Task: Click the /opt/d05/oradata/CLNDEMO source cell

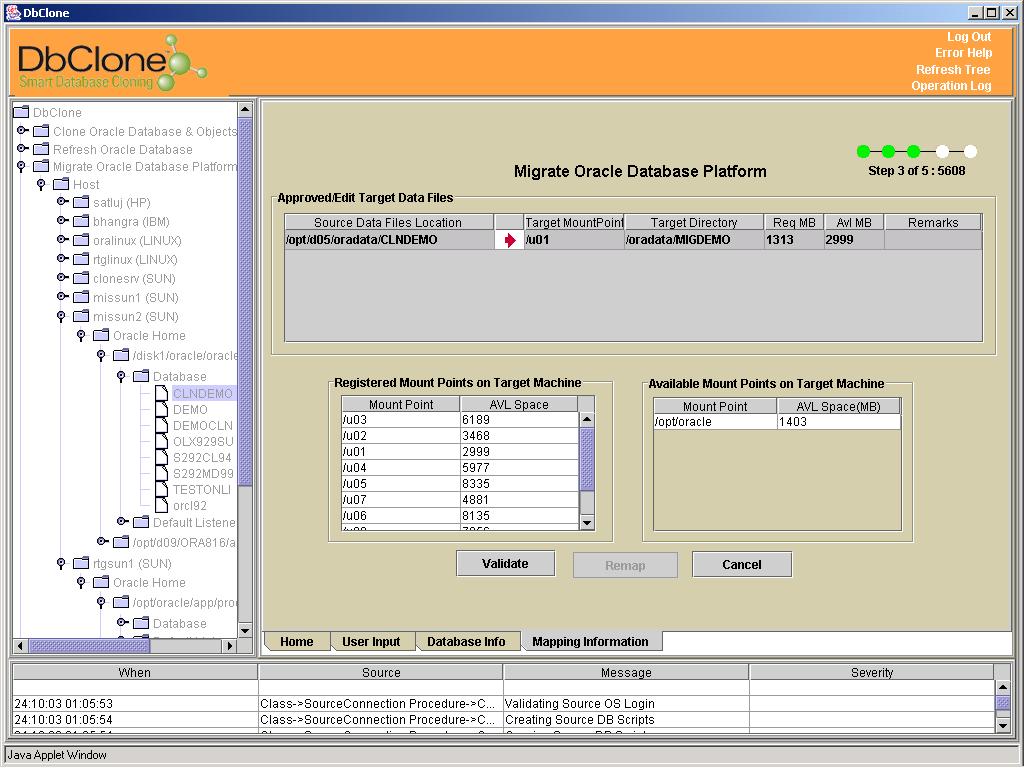Action: [389, 240]
